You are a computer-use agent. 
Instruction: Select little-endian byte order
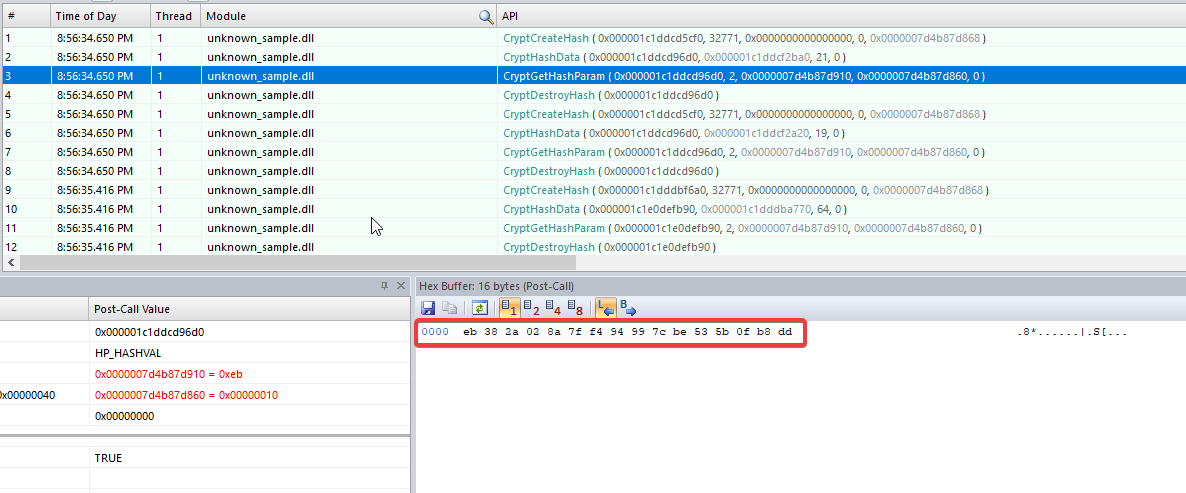tap(605, 308)
